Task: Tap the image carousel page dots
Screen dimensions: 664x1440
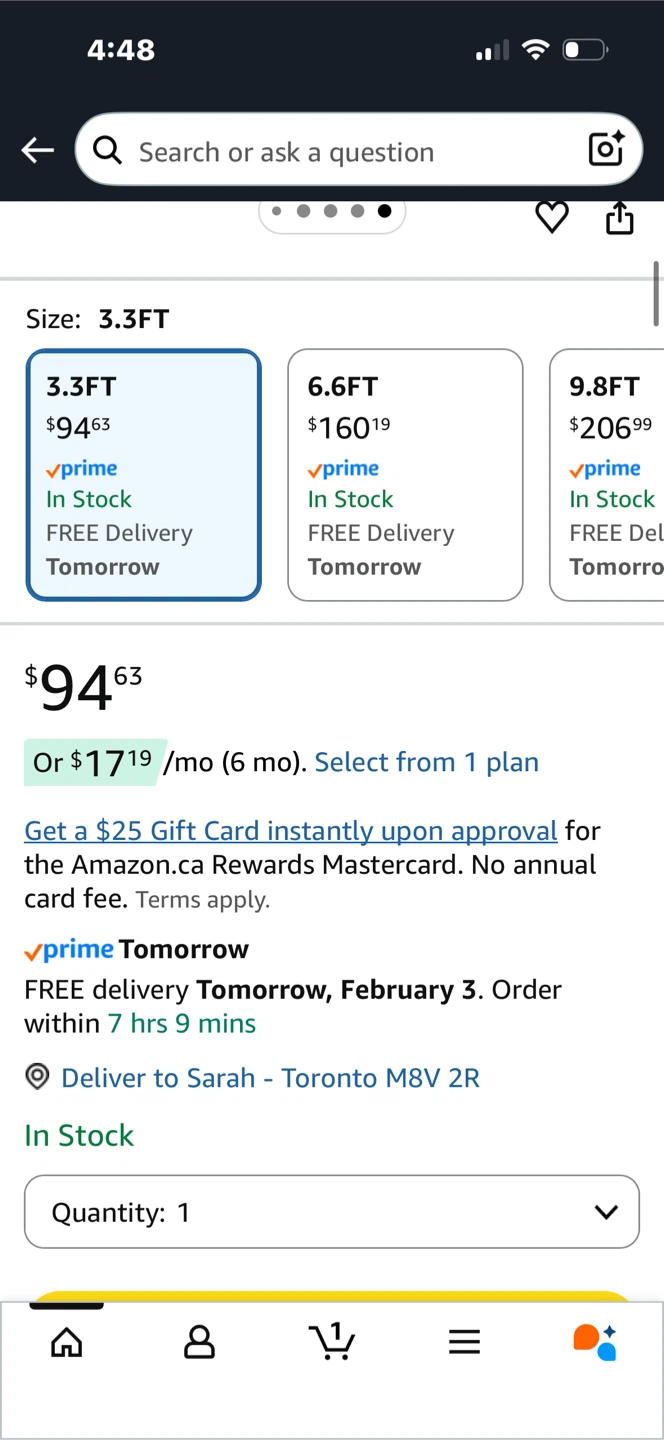Action: [331, 211]
